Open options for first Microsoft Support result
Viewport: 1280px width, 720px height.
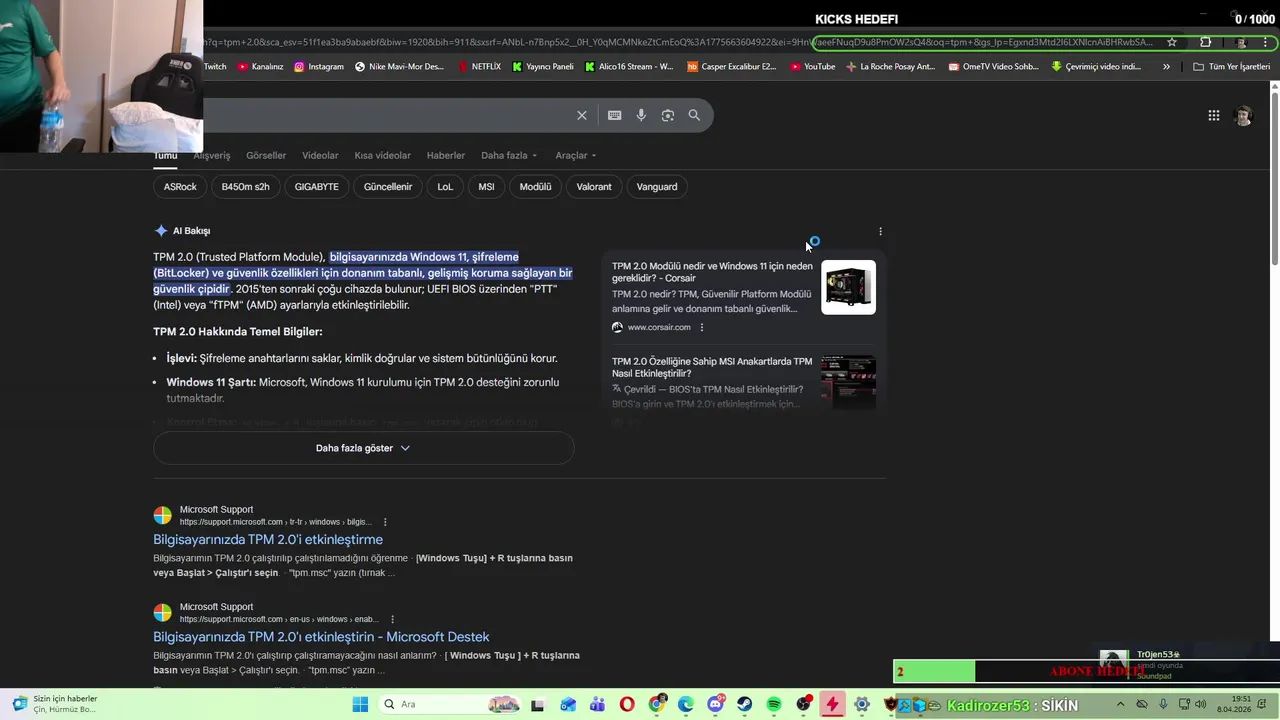click(385, 522)
